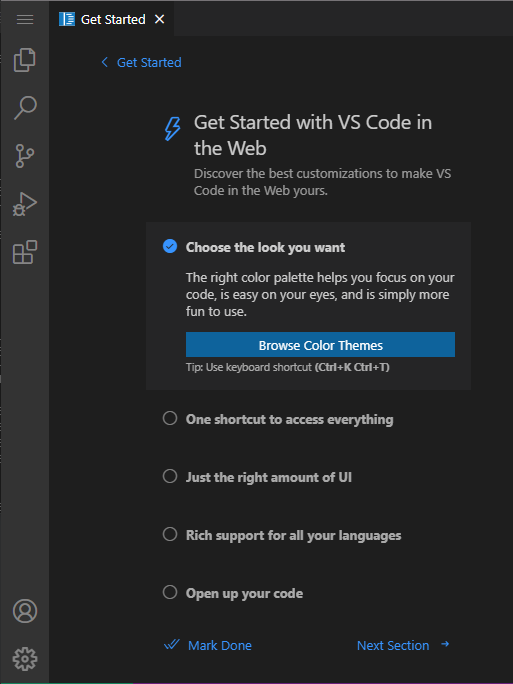Open the Source Control view
Viewport: 513px width, 684px height.
click(25, 156)
